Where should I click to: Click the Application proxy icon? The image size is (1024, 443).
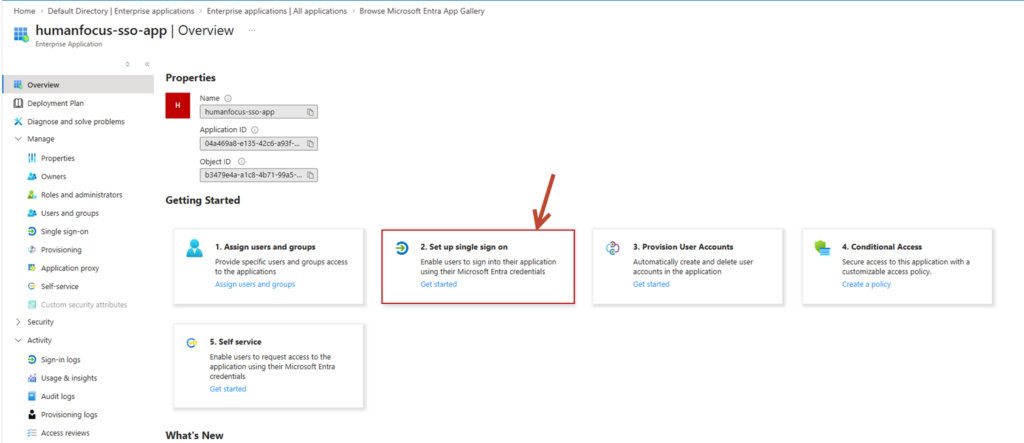pos(32,268)
